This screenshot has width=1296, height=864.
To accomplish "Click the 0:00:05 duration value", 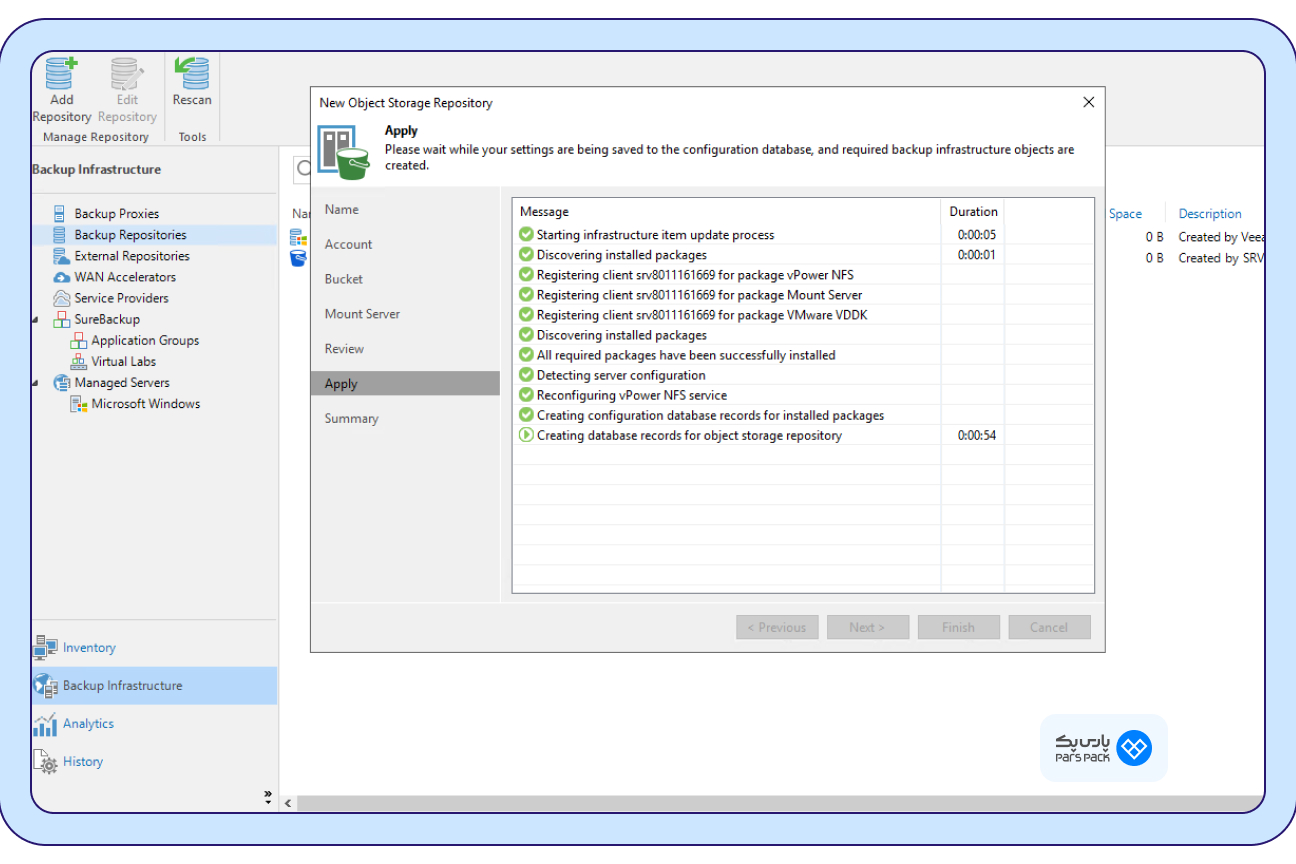I will [x=977, y=235].
